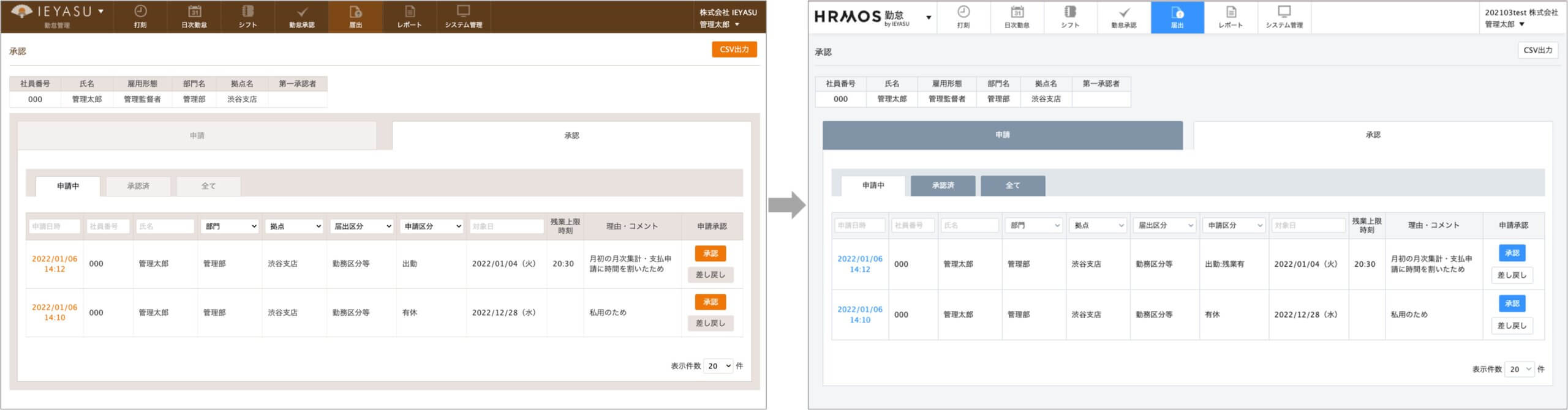Click the orange 2022/01/06 14:12 request link
Screen dimensions: 1568x410
click(55, 264)
